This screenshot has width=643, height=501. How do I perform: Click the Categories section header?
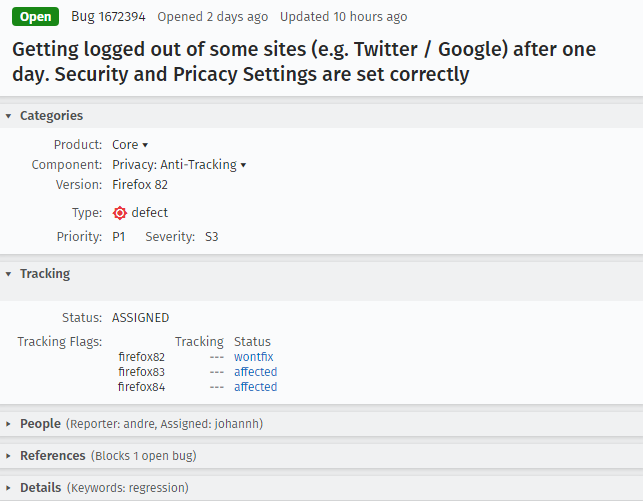[x=51, y=116]
